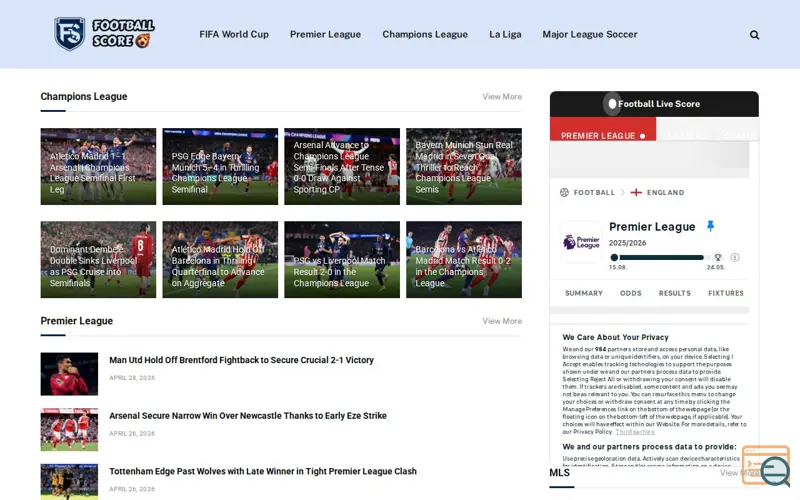Click the ENGLAND breadcrumb link
Viewport: 800px width, 500px height.
665,192
